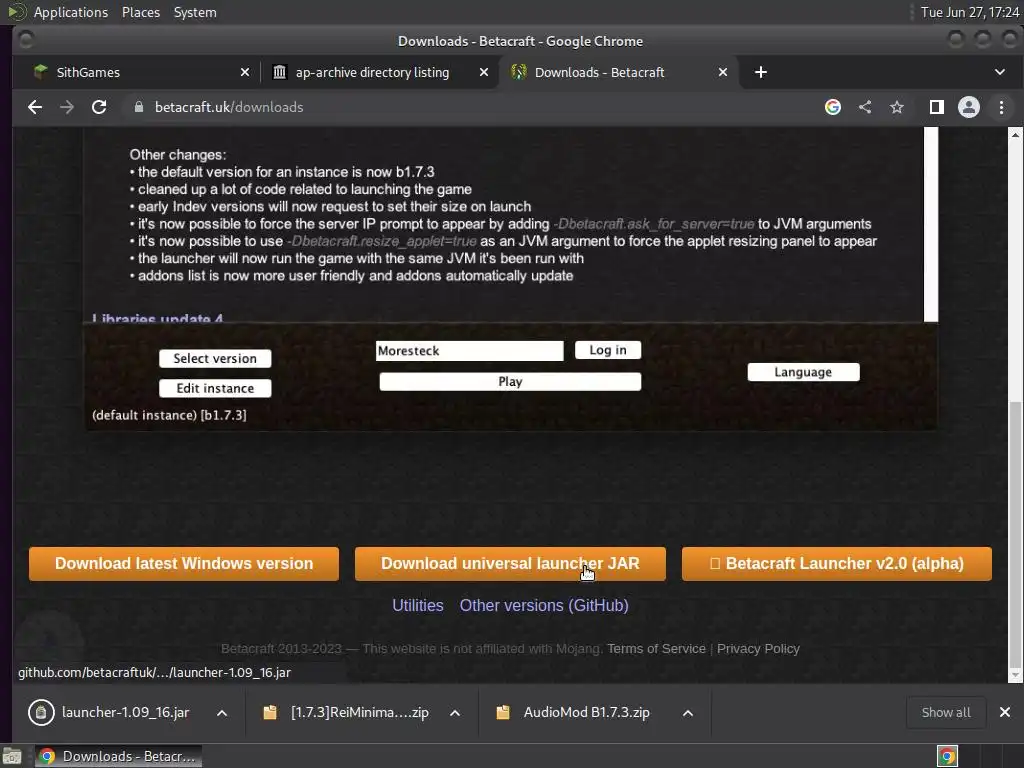Click the Select version button
Image resolution: width=1024 pixels, height=768 pixels.
pos(215,359)
